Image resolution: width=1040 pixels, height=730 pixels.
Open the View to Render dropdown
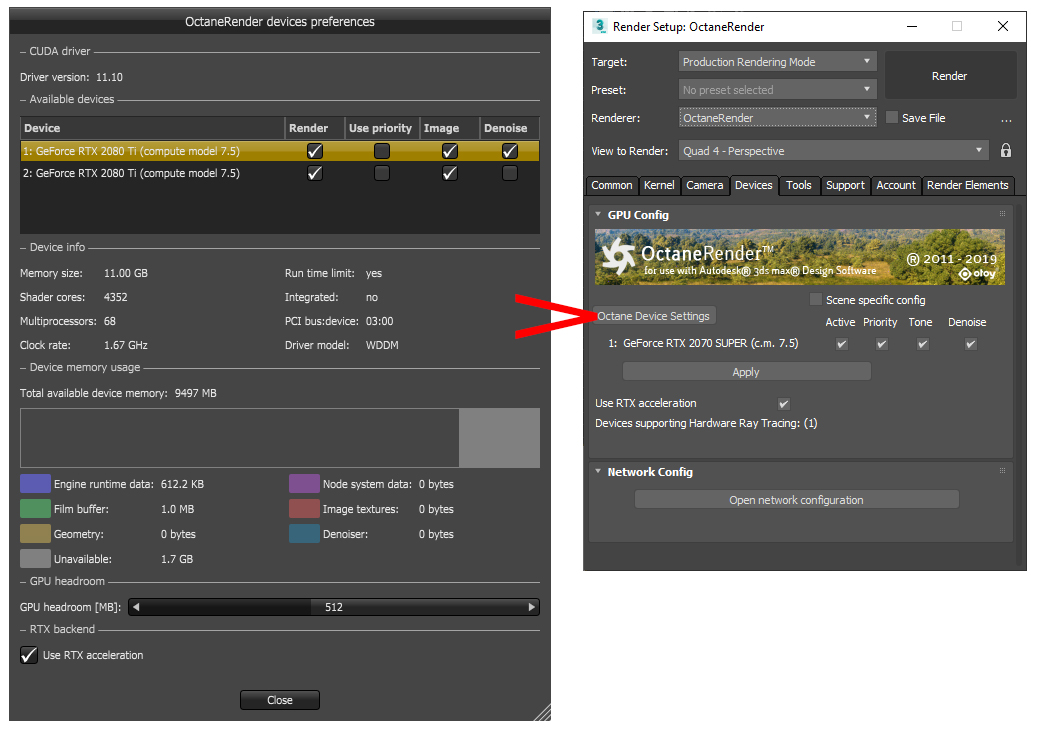point(834,151)
